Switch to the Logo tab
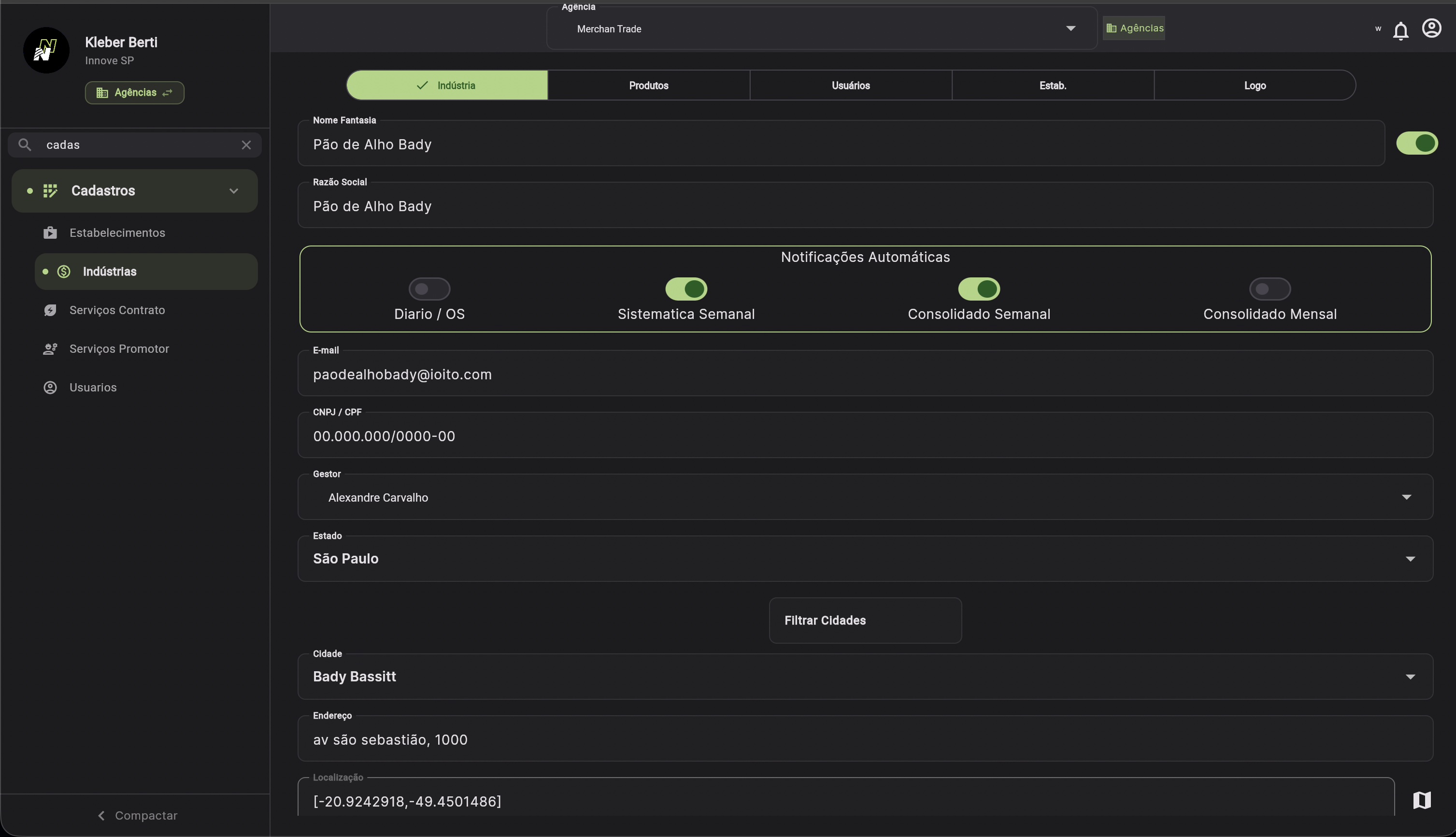 click(x=1255, y=86)
